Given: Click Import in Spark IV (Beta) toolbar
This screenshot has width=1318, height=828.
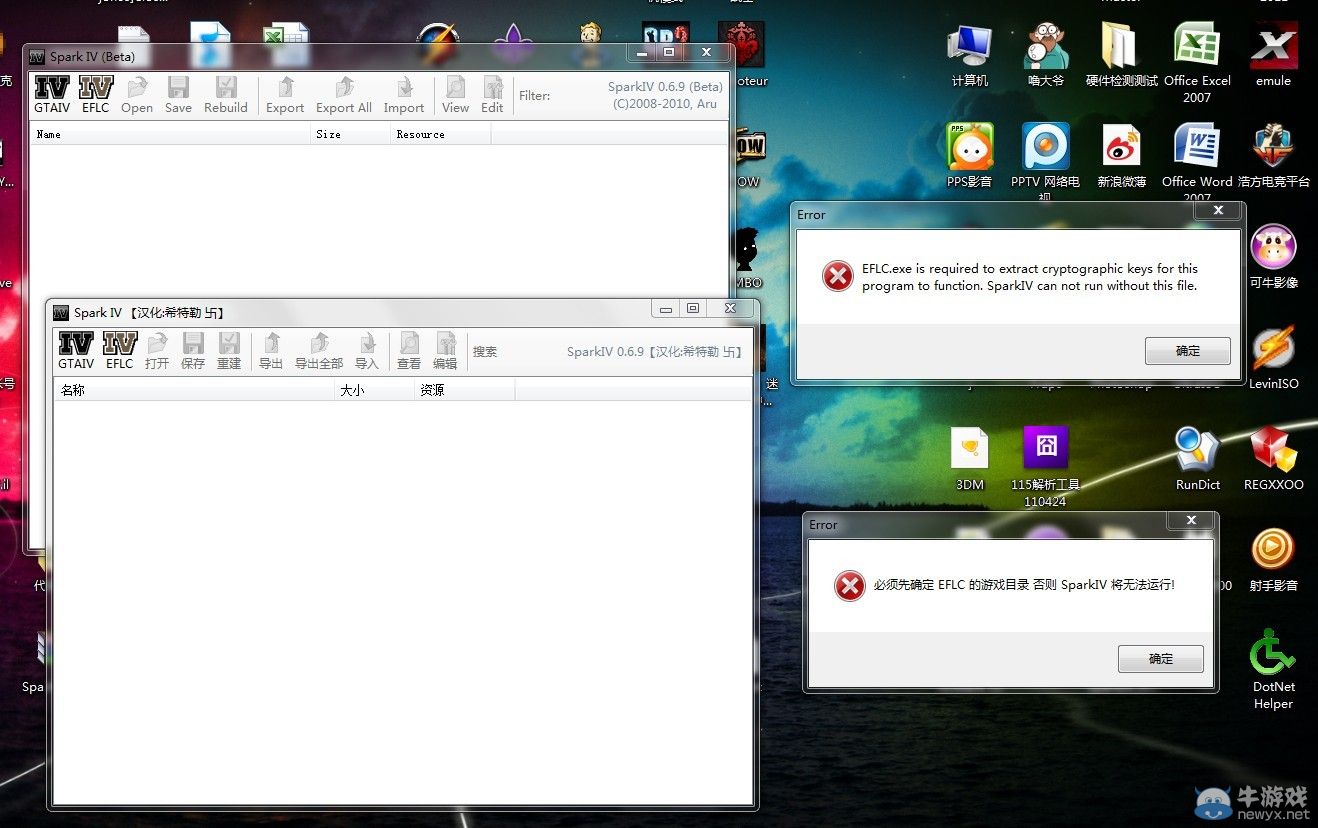Looking at the screenshot, I should click(404, 95).
